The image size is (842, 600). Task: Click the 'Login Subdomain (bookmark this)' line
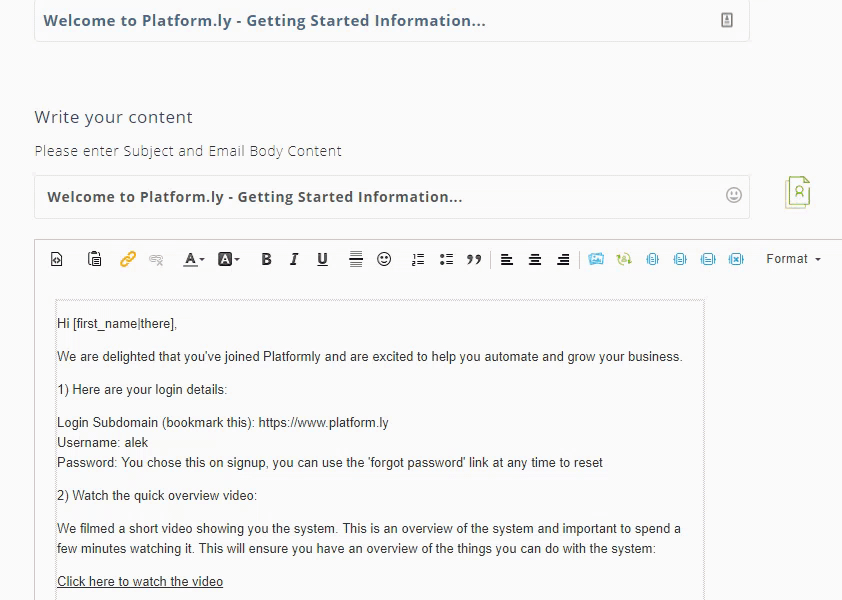[x=223, y=423]
